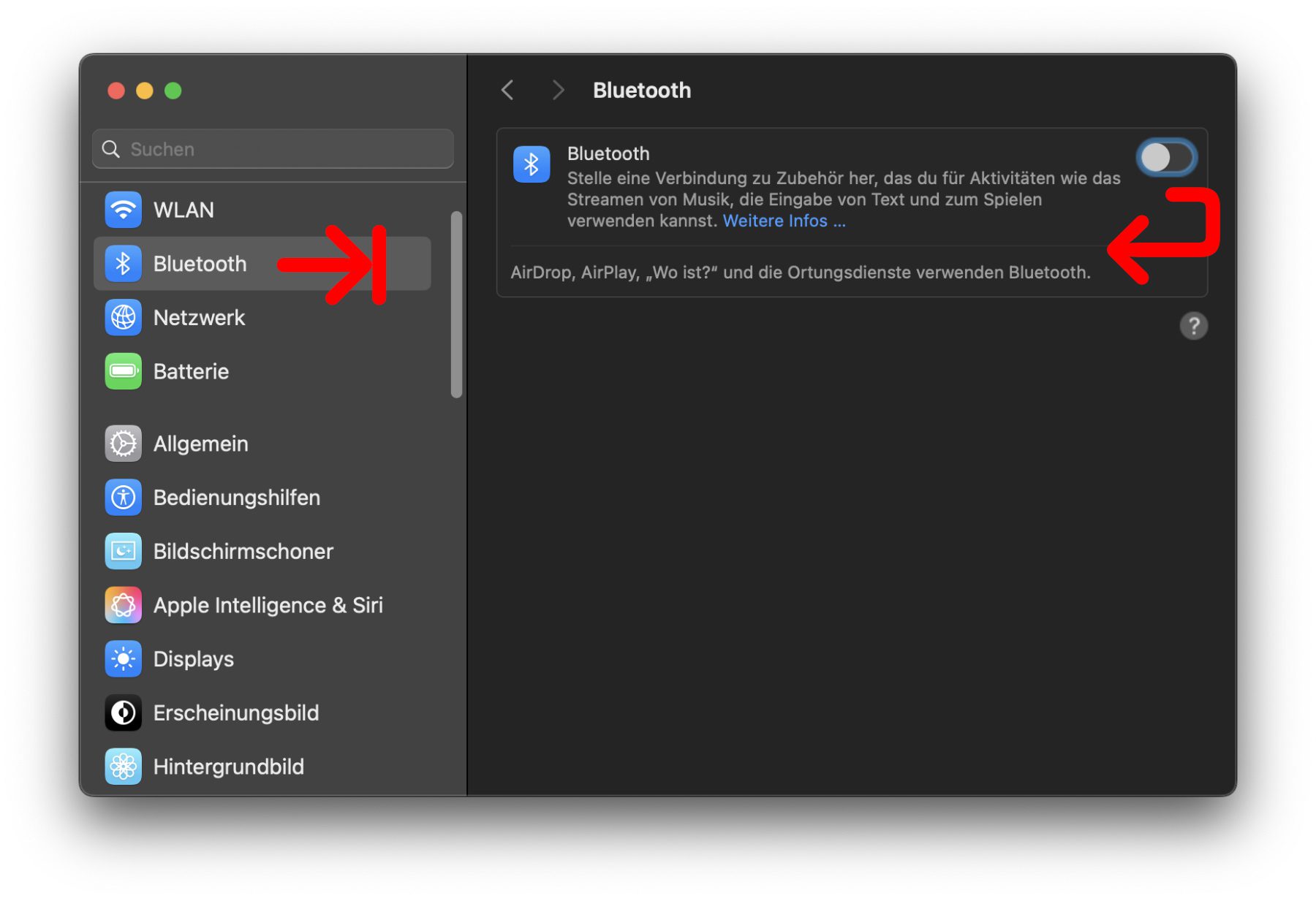This screenshot has height=901, width=1316.
Task: Click the Netzwerk globe icon
Action: 123,318
